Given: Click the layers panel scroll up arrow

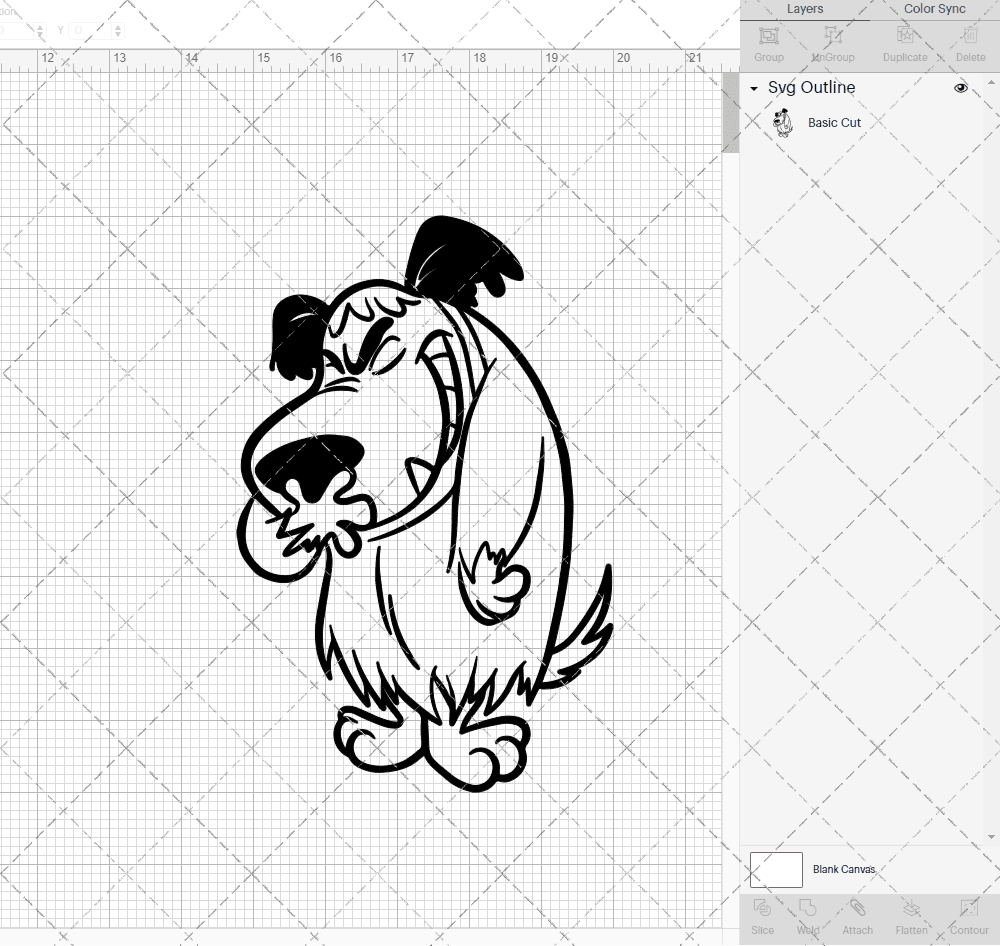Looking at the screenshot, I should (x=991, y=83).
